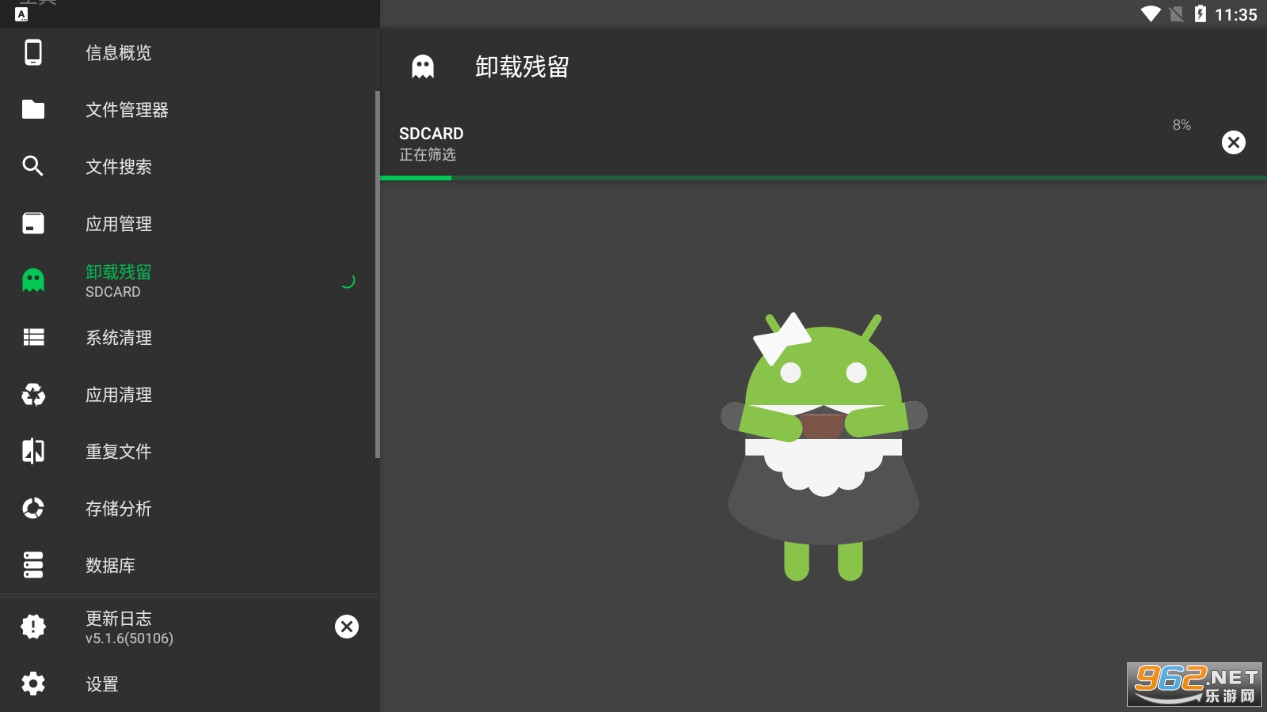Open 系统清理 tool
Screen dimensions: 1267x712
[190, 337]
